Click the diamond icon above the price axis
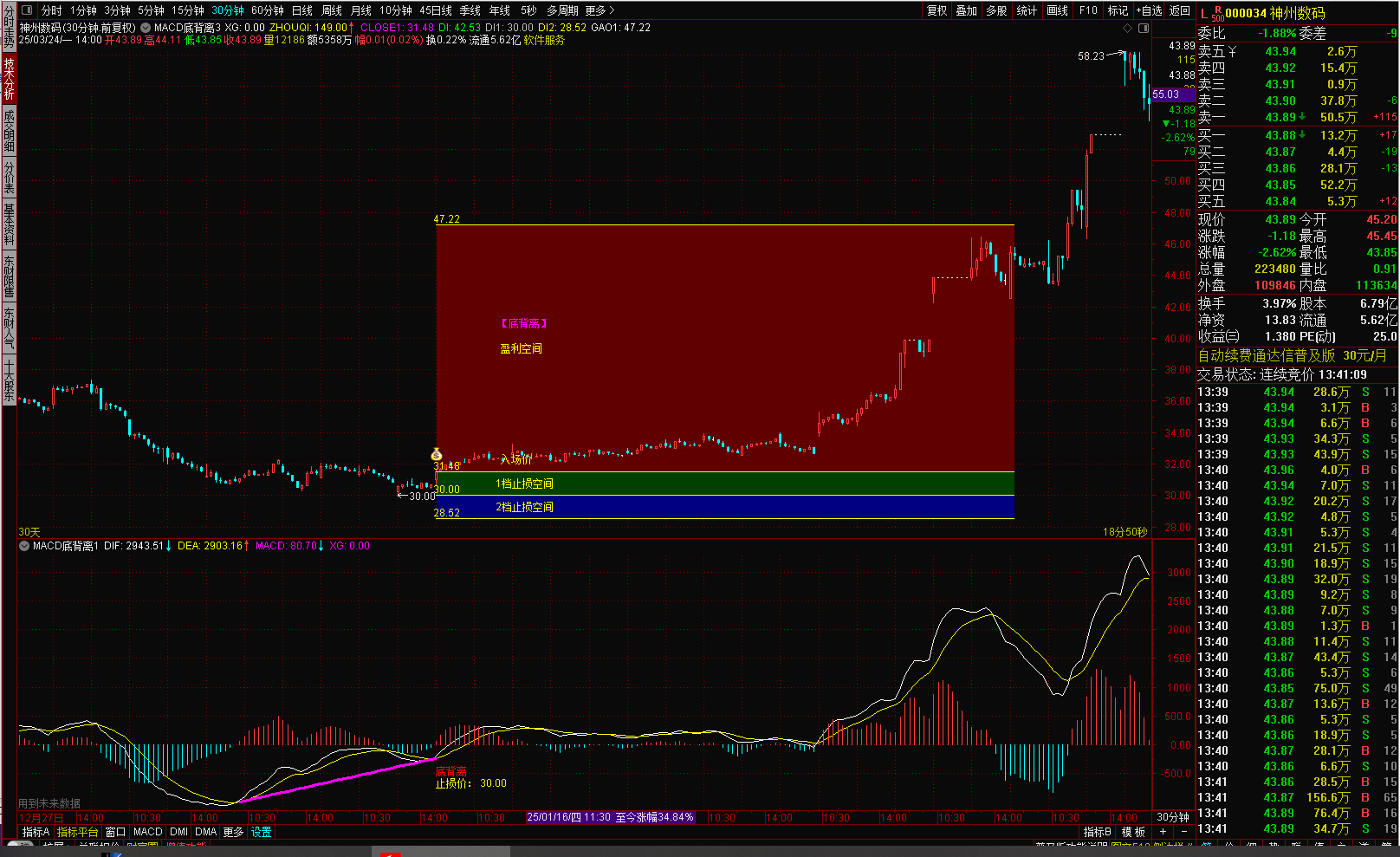This screenshot has height=857, width=1400. coord(1127,28)
